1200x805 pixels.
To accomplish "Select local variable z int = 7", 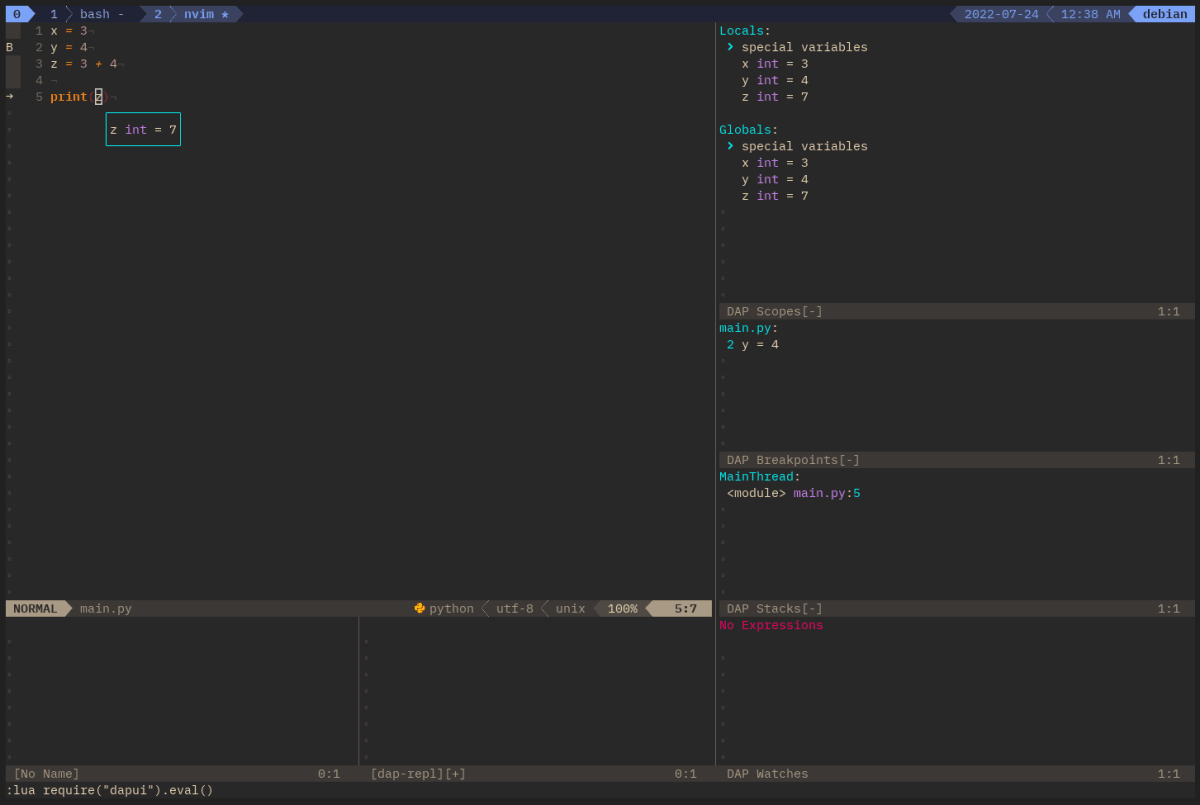I will pos(775,97).
